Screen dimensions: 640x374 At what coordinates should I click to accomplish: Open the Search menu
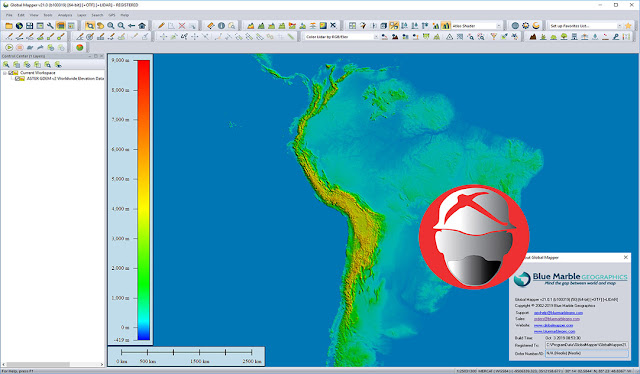click(x=97, y=15)
